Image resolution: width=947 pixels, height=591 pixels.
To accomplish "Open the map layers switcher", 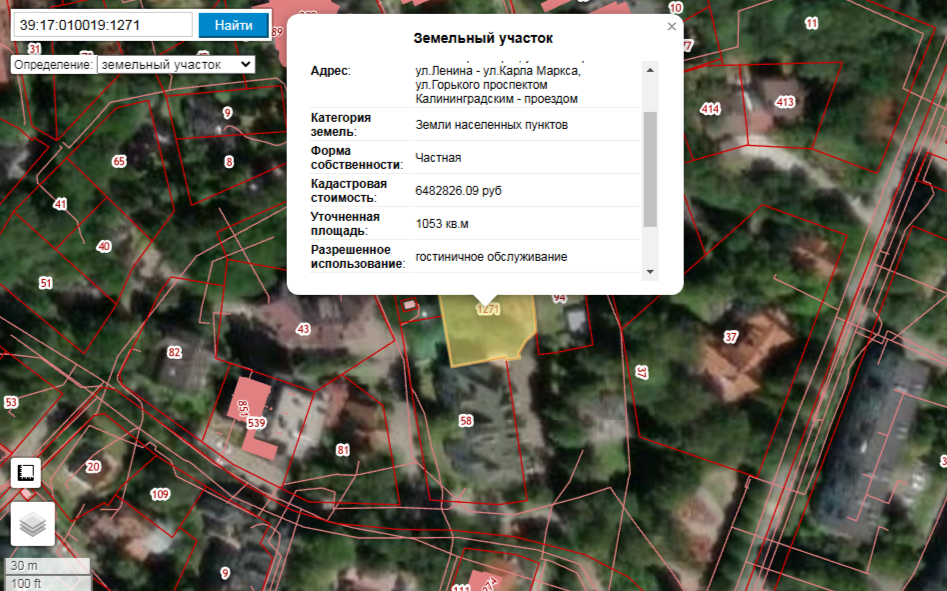I will coord(33,525).
